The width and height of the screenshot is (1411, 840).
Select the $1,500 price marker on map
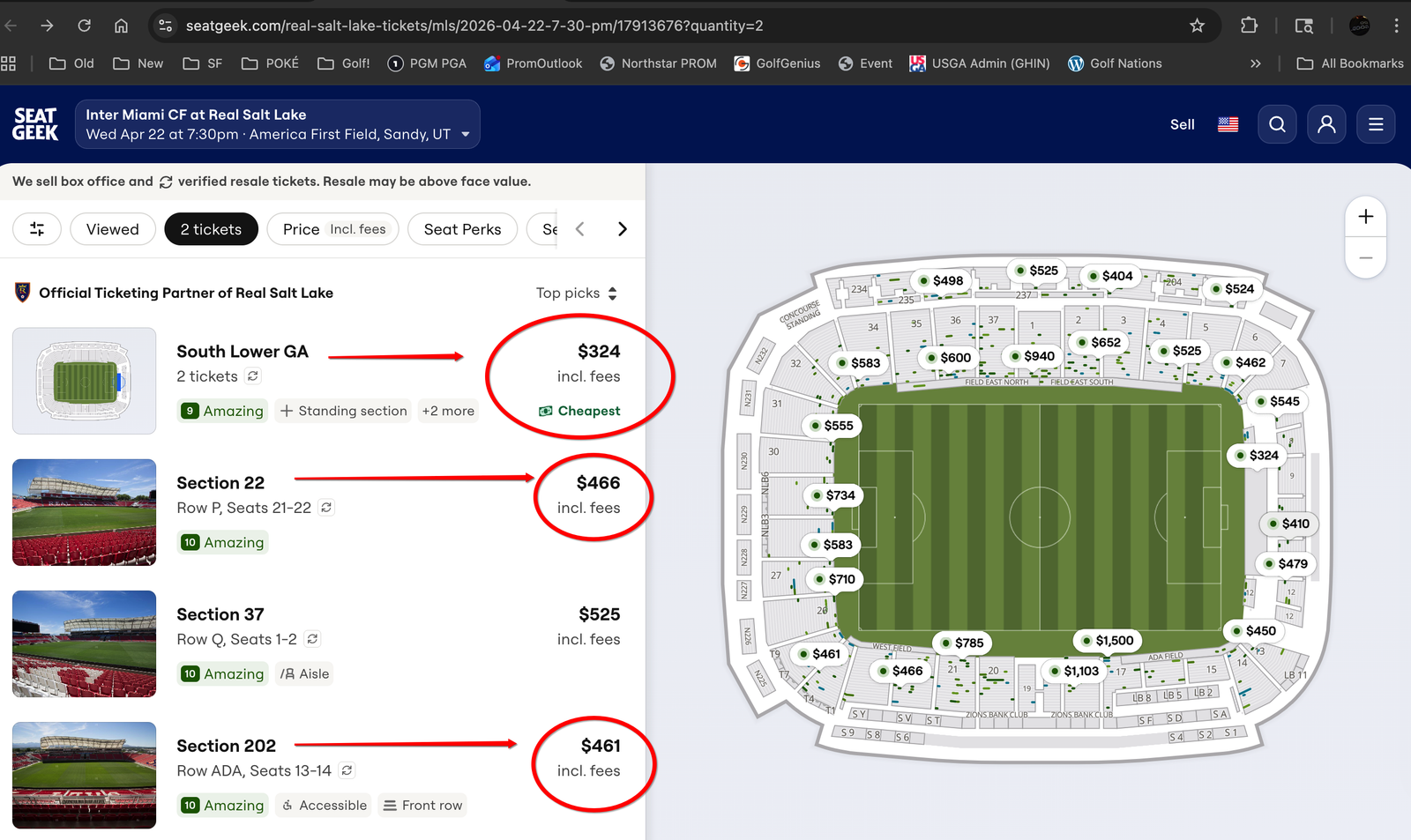pyautogui.click(x=1107, y=641)
